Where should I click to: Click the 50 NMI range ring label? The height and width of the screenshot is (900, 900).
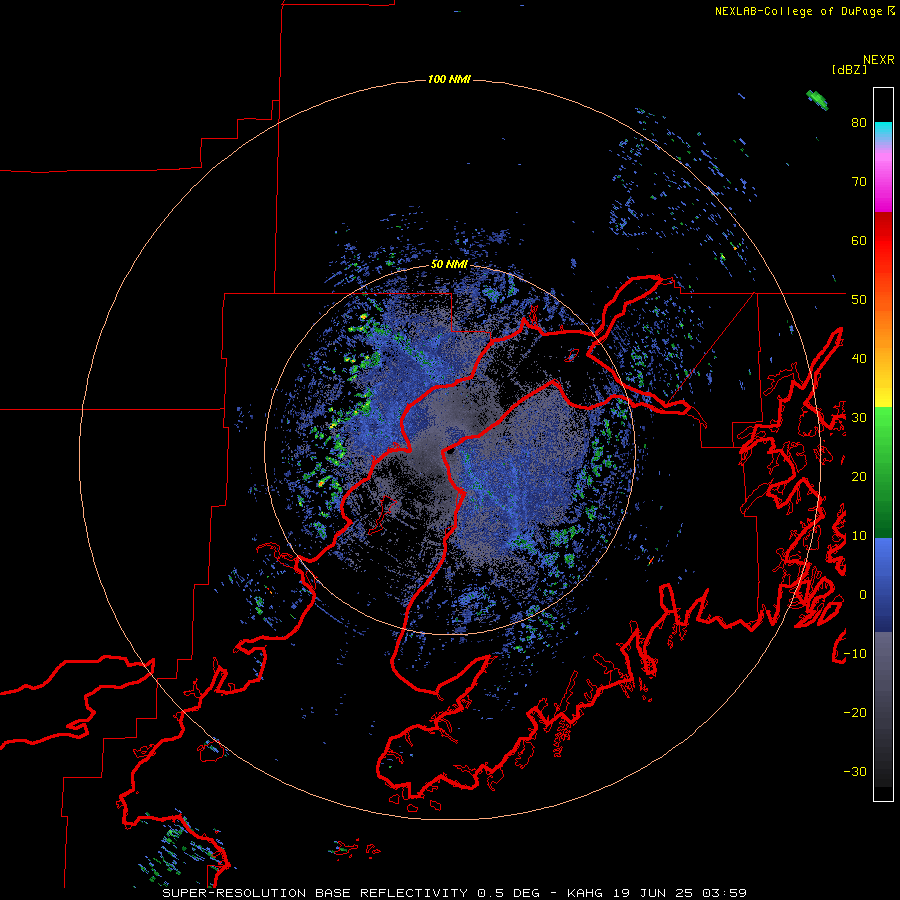pos(449,265)
